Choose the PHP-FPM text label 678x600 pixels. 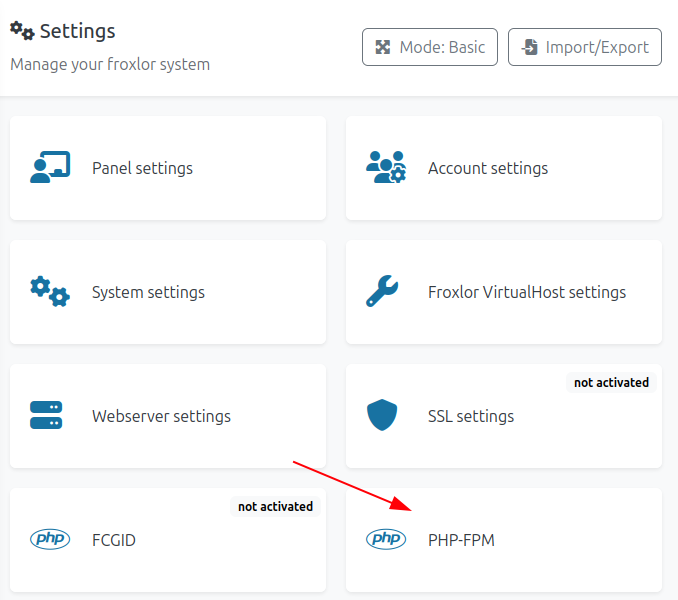(461, 540)
